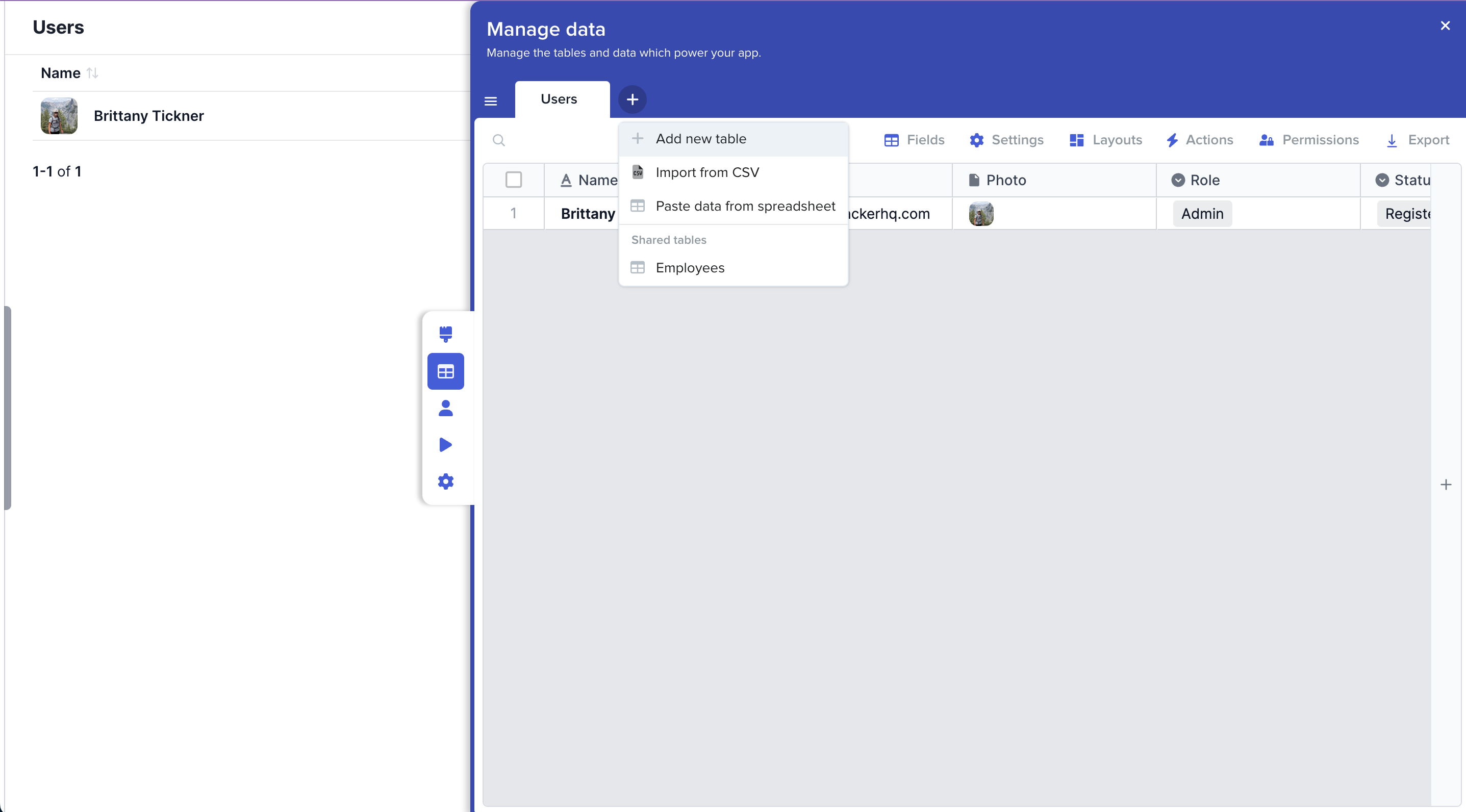Sort by Name using sort arrows
This screenshot has width=1466, height=812.
click(92, 73)
